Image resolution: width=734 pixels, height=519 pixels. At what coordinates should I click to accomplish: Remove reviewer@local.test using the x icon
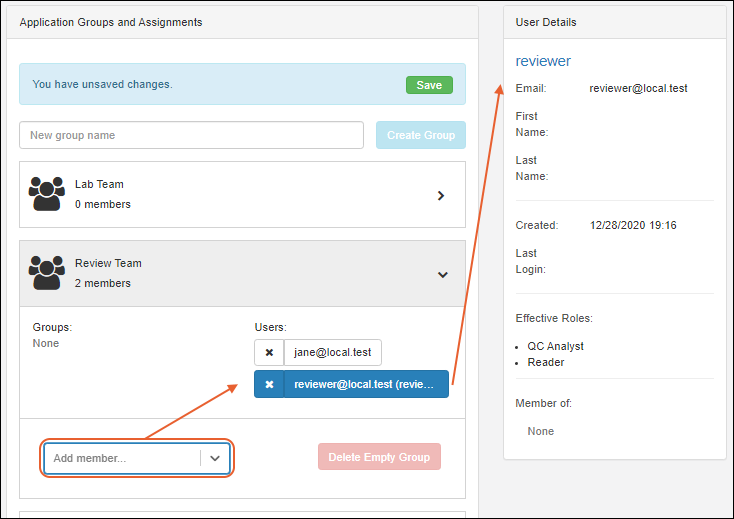coord(269,385)
